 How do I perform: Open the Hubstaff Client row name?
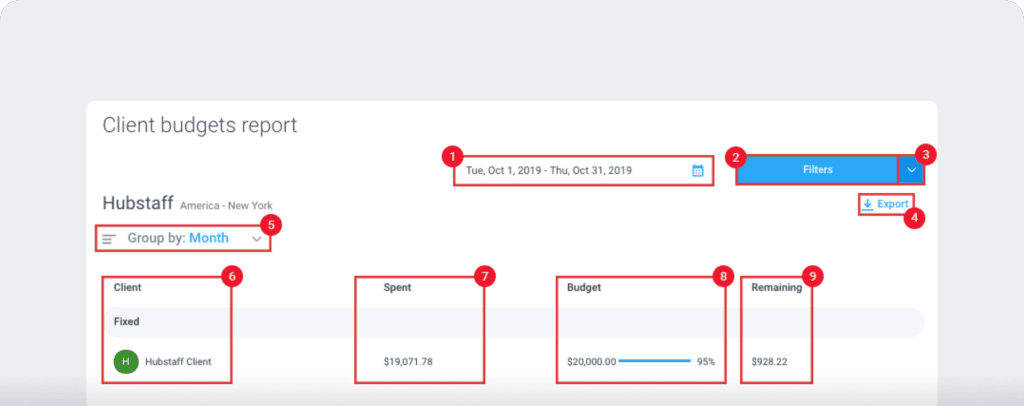tap(178, 361)
